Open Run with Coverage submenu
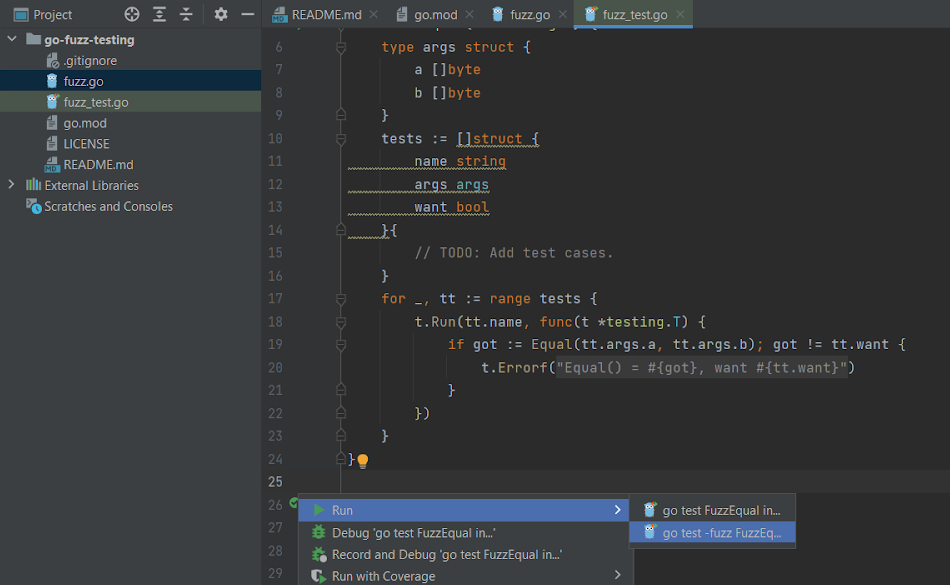950x585 pixels. click(x=466, y=576)
